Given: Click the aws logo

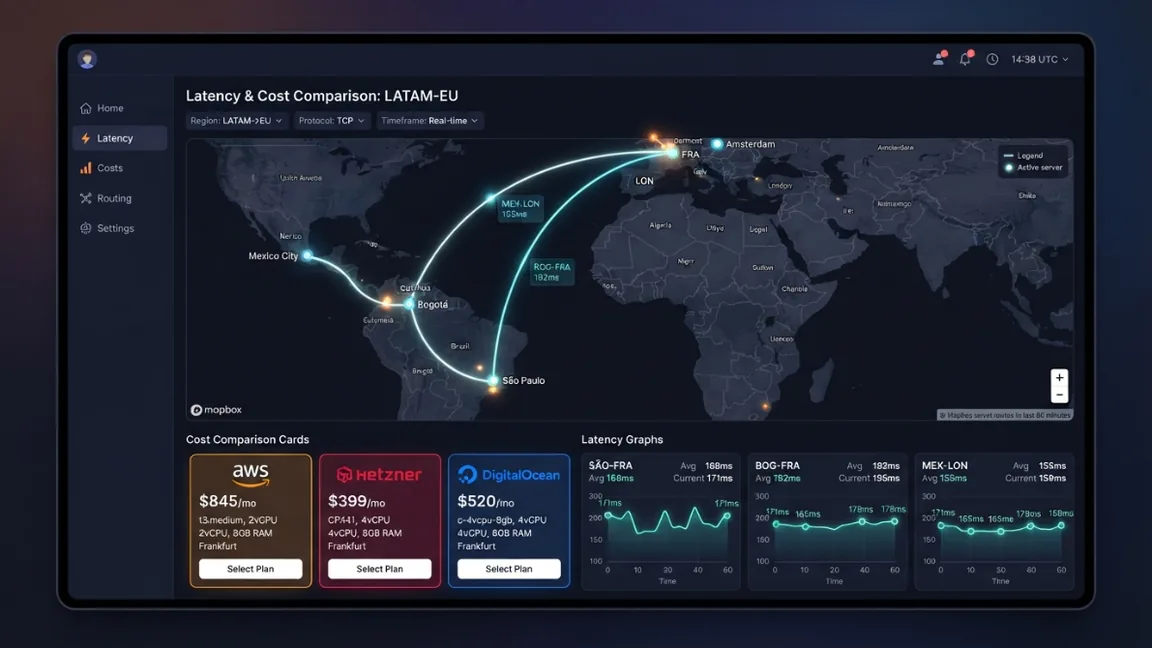Looking at the screenshot, I should 251,475.
